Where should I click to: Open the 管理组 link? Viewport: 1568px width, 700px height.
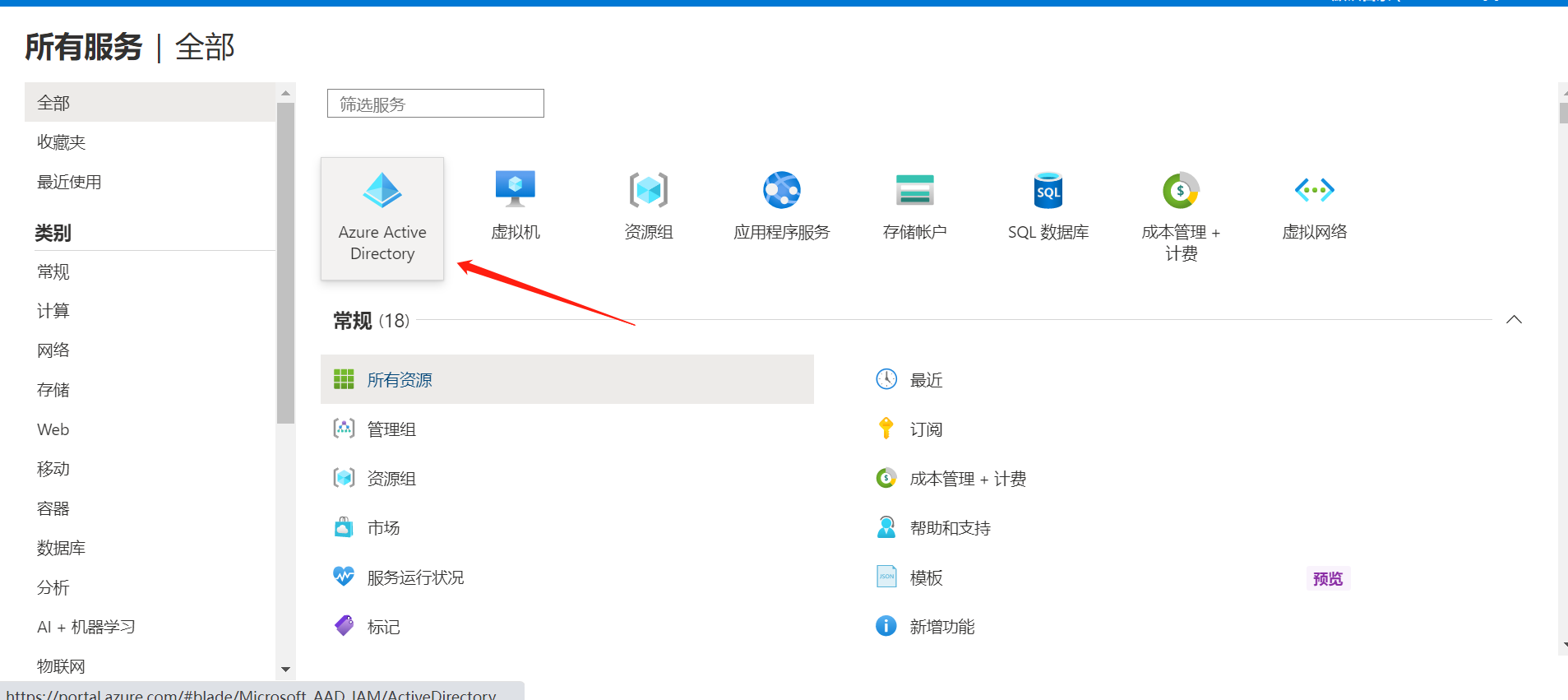tap(391, 429)
